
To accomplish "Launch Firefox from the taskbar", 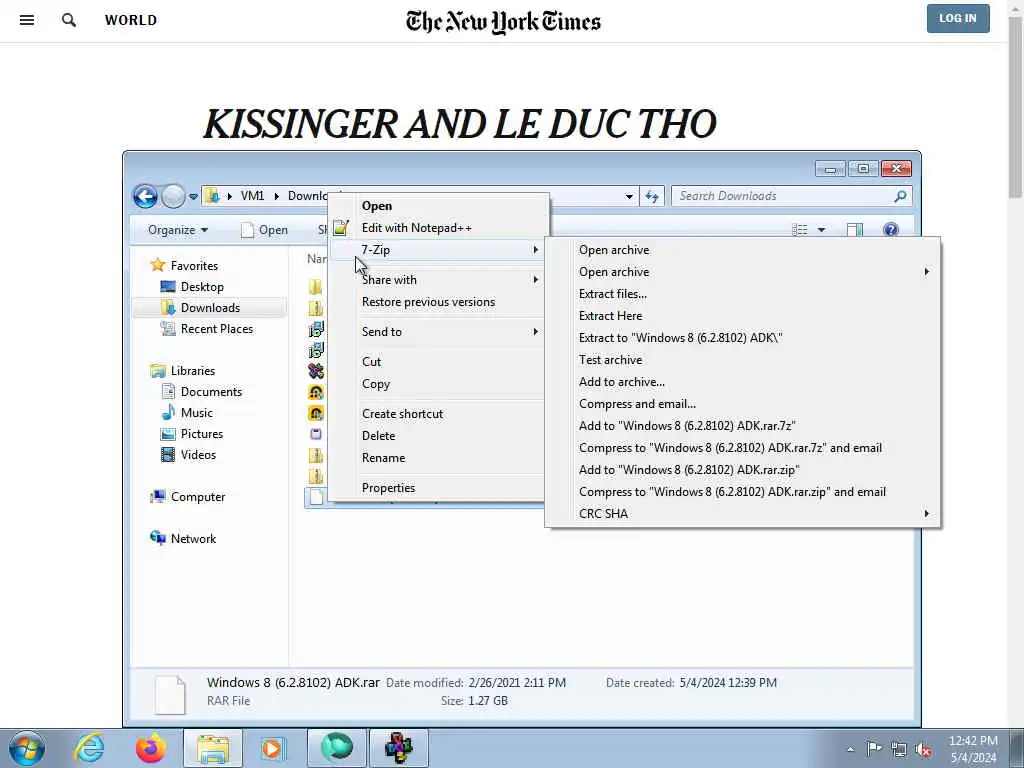I will click(x=151, y=748).
